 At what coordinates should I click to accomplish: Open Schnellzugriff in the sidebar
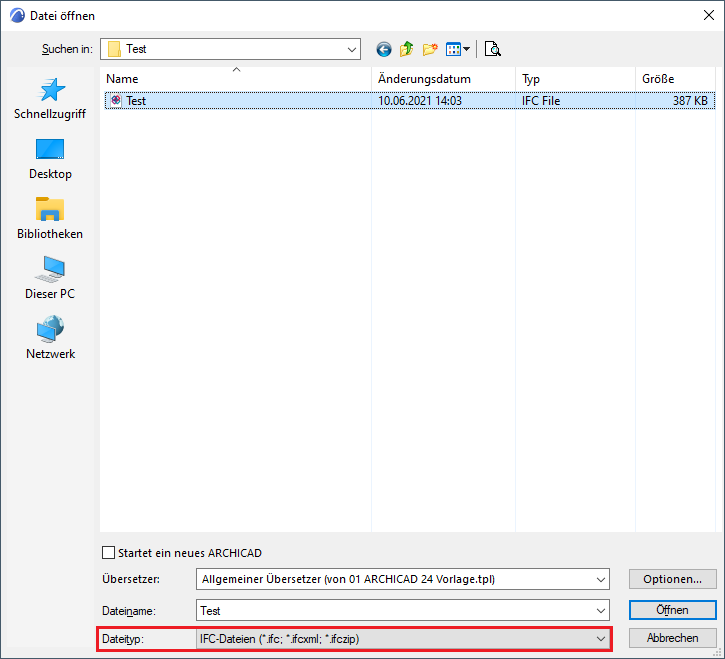(50, 99)
